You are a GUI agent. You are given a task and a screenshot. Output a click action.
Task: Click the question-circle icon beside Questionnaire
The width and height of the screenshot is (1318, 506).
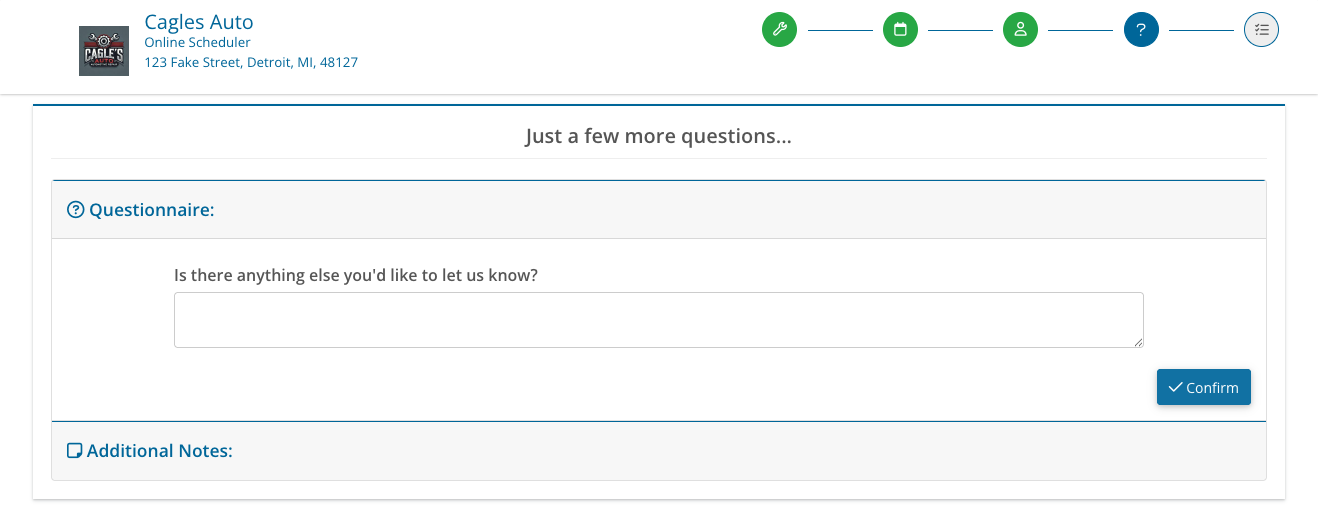point(76,210)
